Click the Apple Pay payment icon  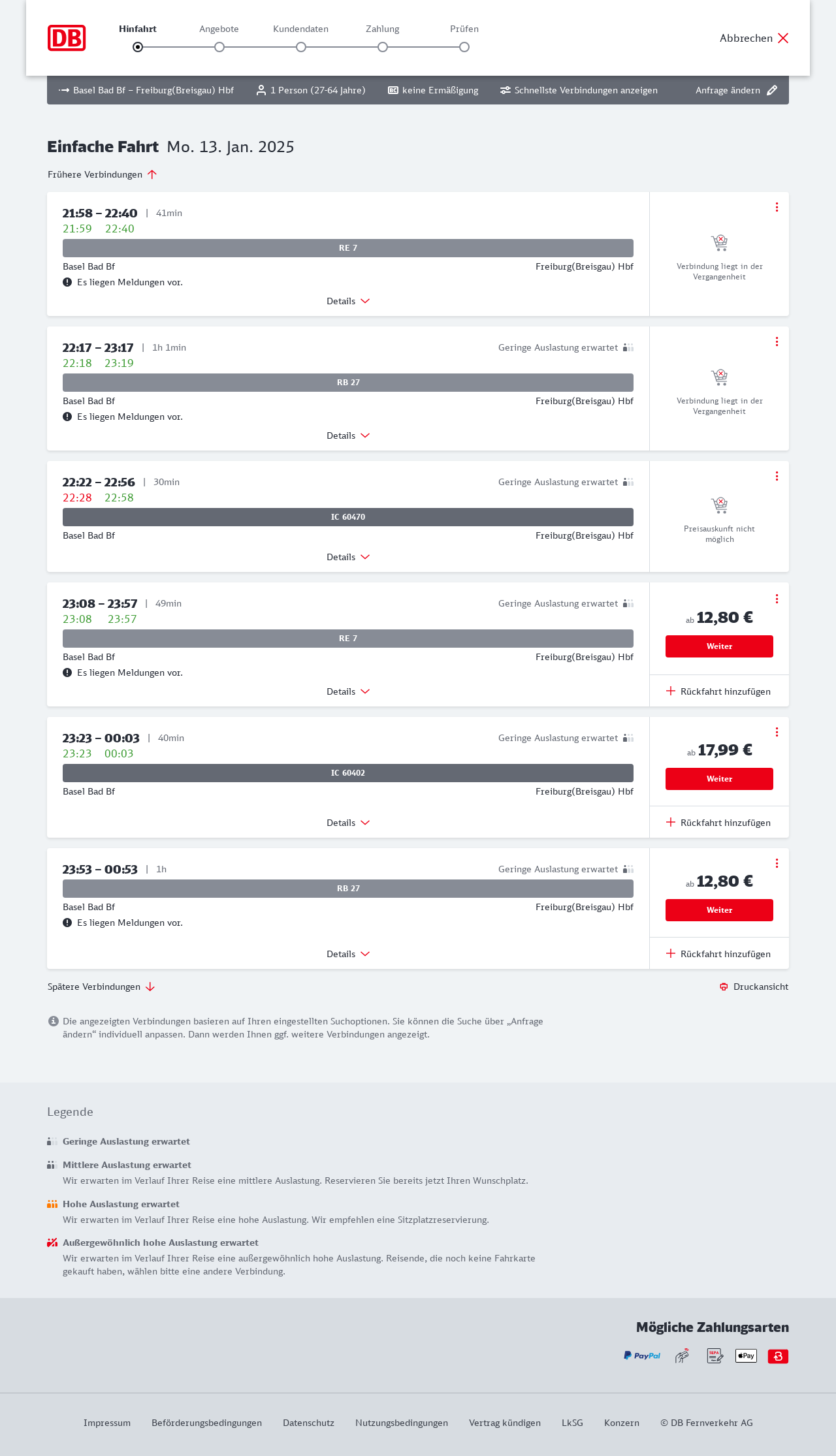tap(746, 1356)
